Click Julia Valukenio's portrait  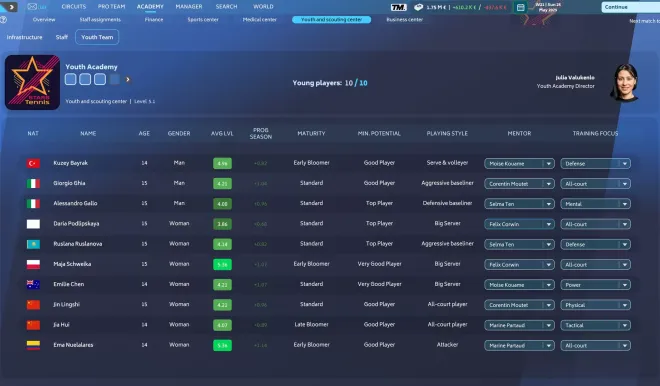coord(625,83)
